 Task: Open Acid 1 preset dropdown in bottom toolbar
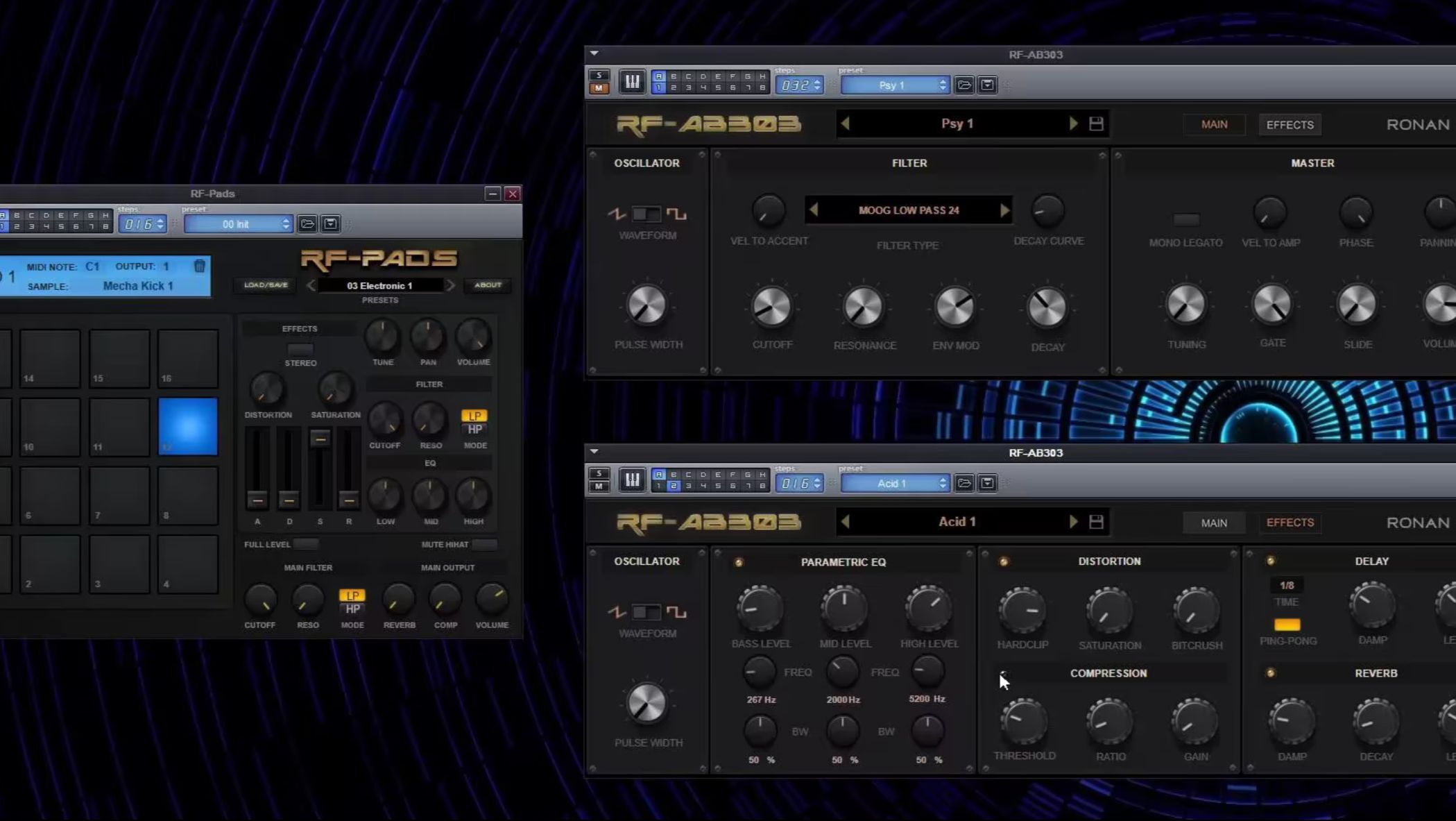pyautogui.click(x=895, y=484)
